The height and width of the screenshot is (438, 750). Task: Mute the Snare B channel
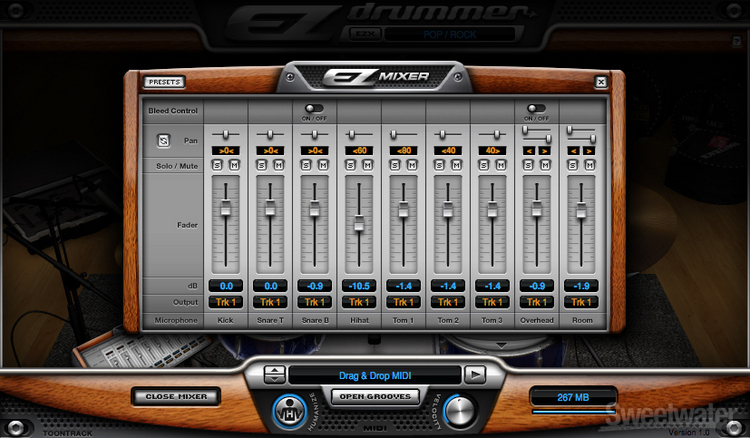click(x=323, y=165)
